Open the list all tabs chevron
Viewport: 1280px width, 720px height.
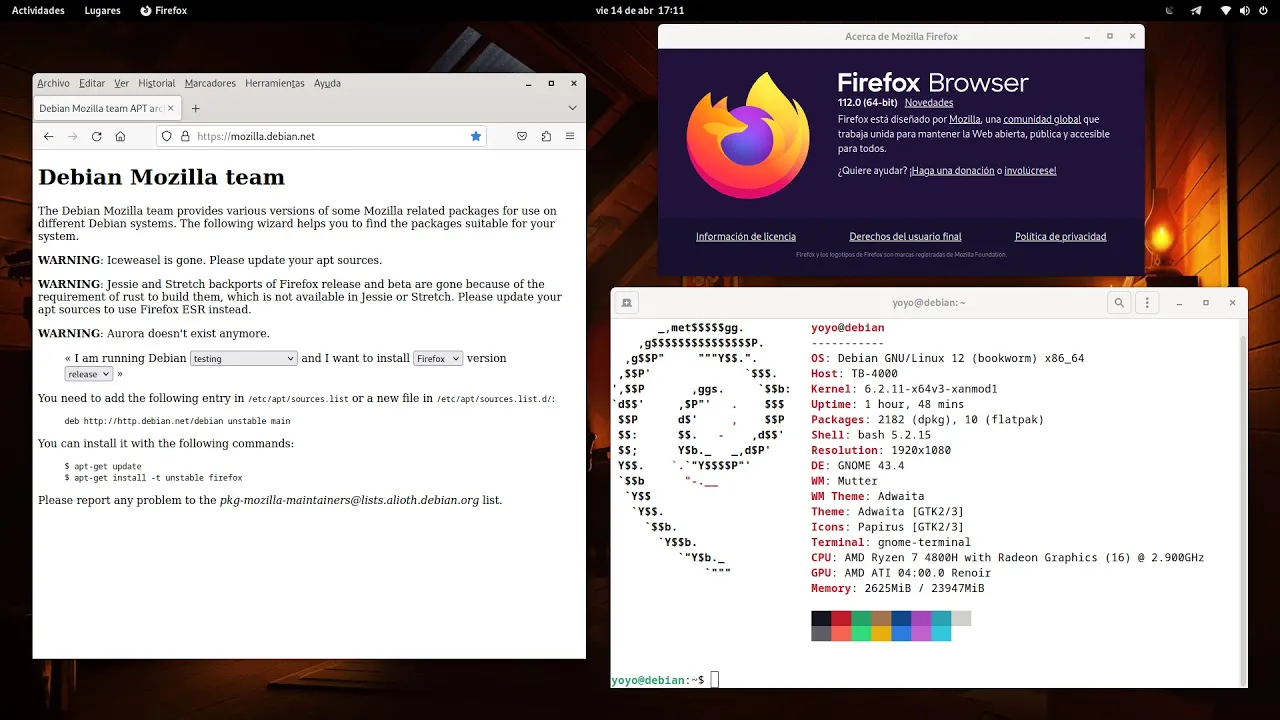(x=573, y=108)
